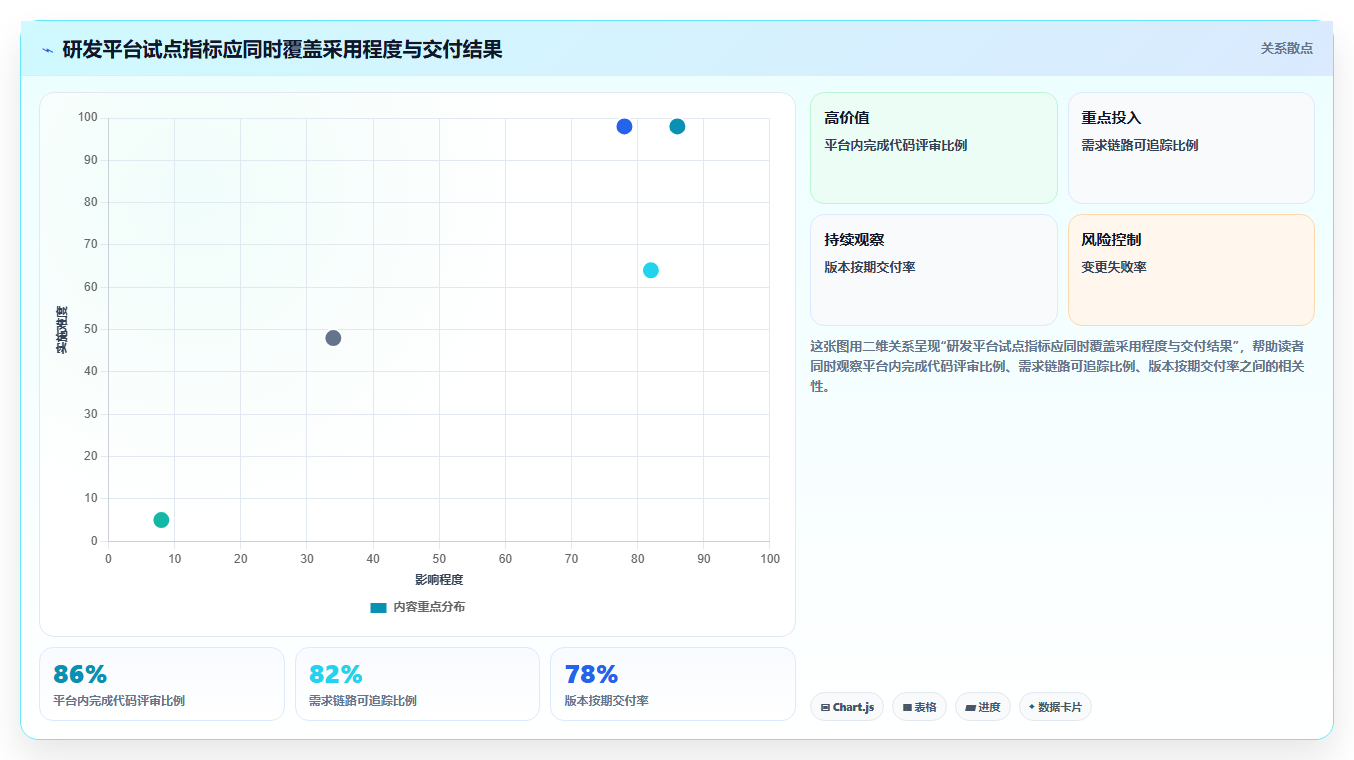Click the lightning icon beside the title
This screenshot has height=760, width=1354.
click(48, 49)
